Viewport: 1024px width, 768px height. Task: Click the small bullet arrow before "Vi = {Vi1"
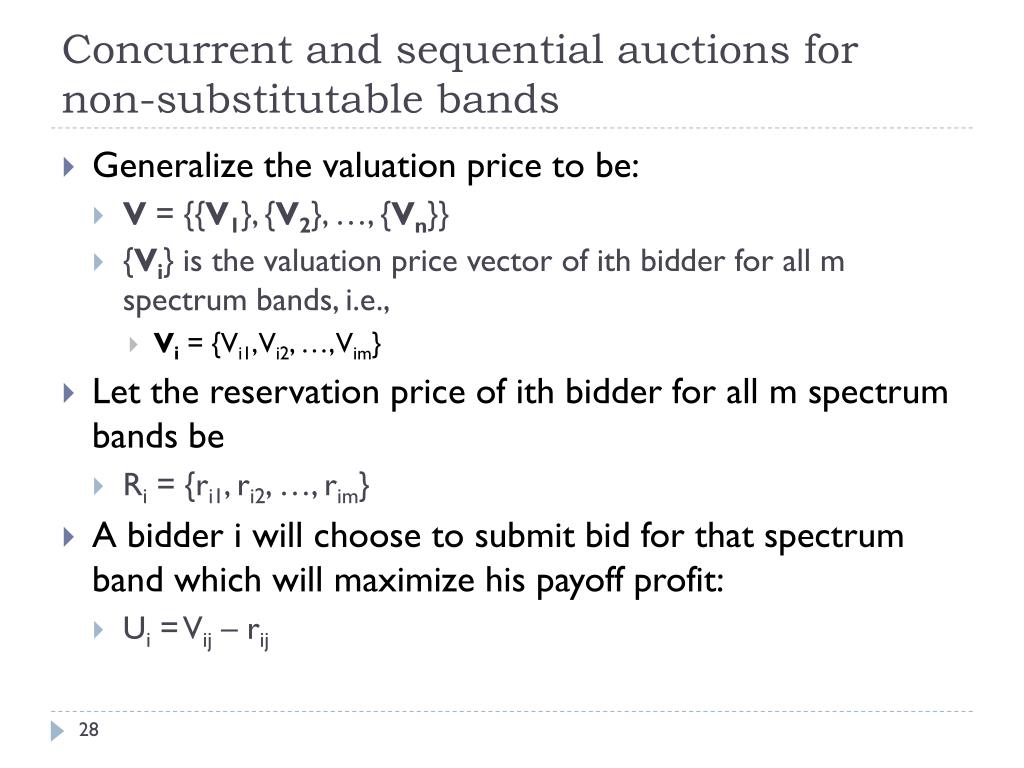pos(133,346)
